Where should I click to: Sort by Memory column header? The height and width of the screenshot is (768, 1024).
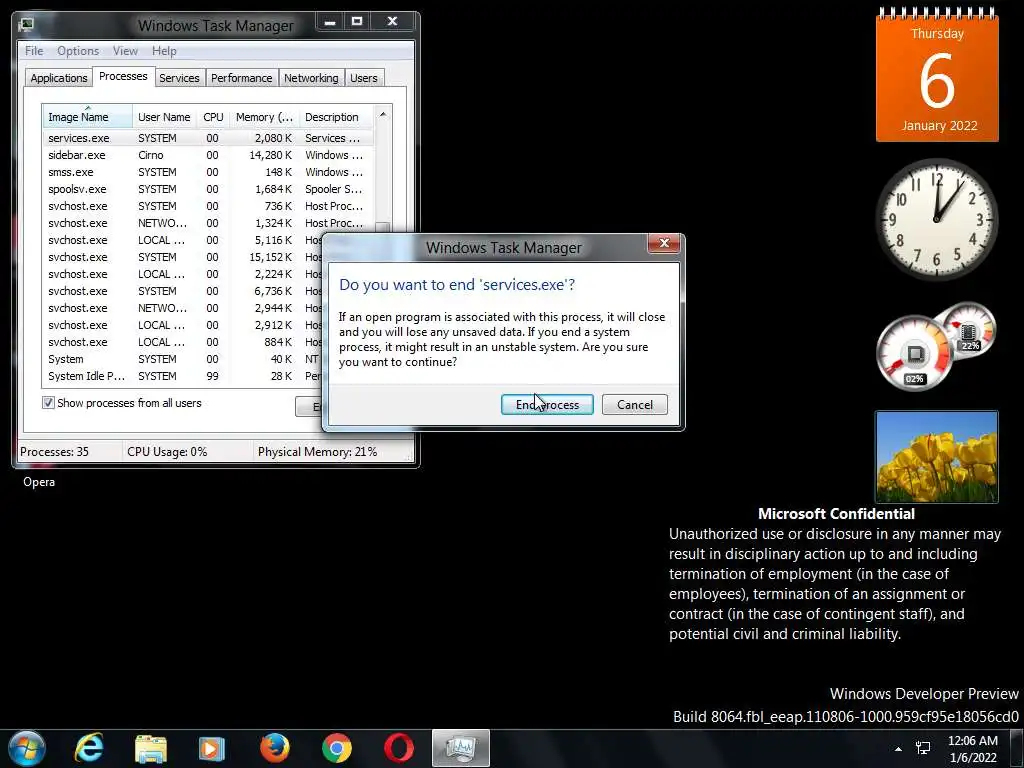tap(264, 117)
